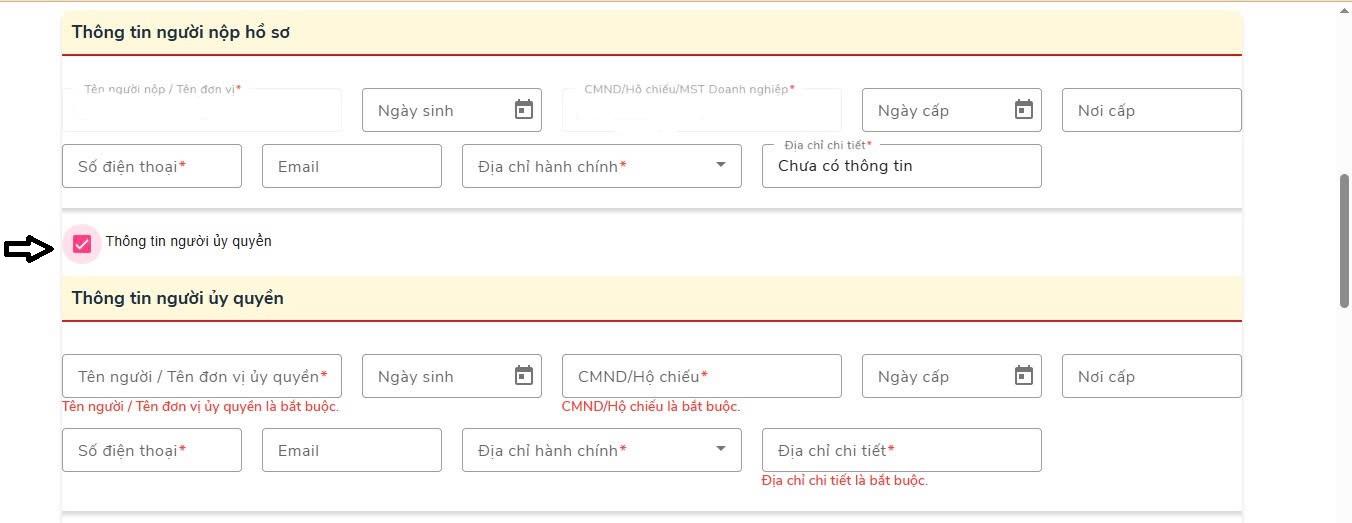1352x523 pixels.
Task: Open the applicant's Ngày sinh calendar picker
Action: click(x=524, y=110)
